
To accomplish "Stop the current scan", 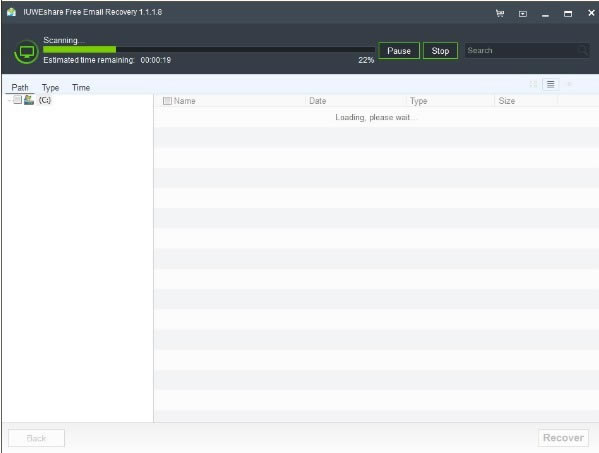I will click(440, 51).
